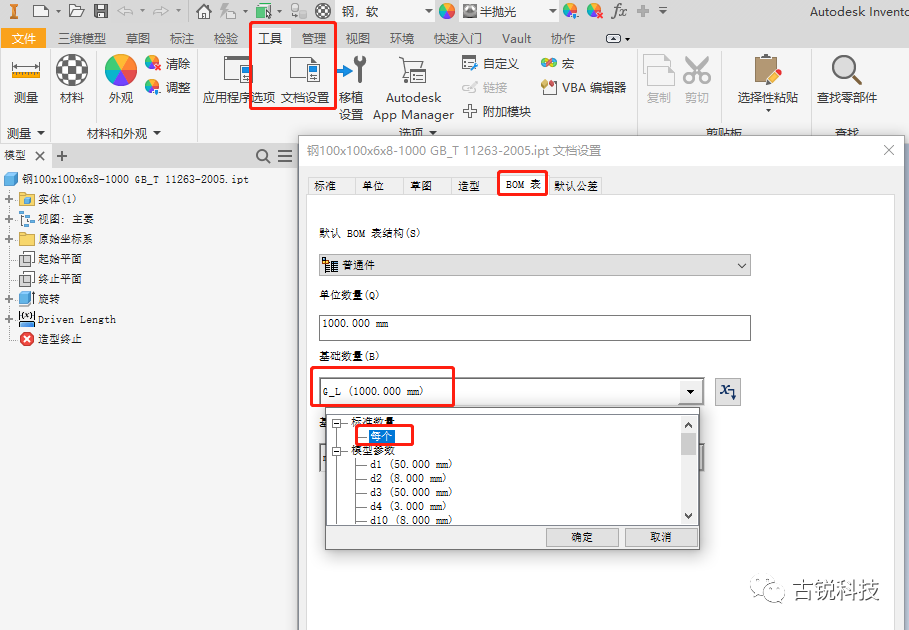909x630 pixels.
Task: Click the 确定 button in dropdown
Action: pyautogui.click(x=582, y=537)
